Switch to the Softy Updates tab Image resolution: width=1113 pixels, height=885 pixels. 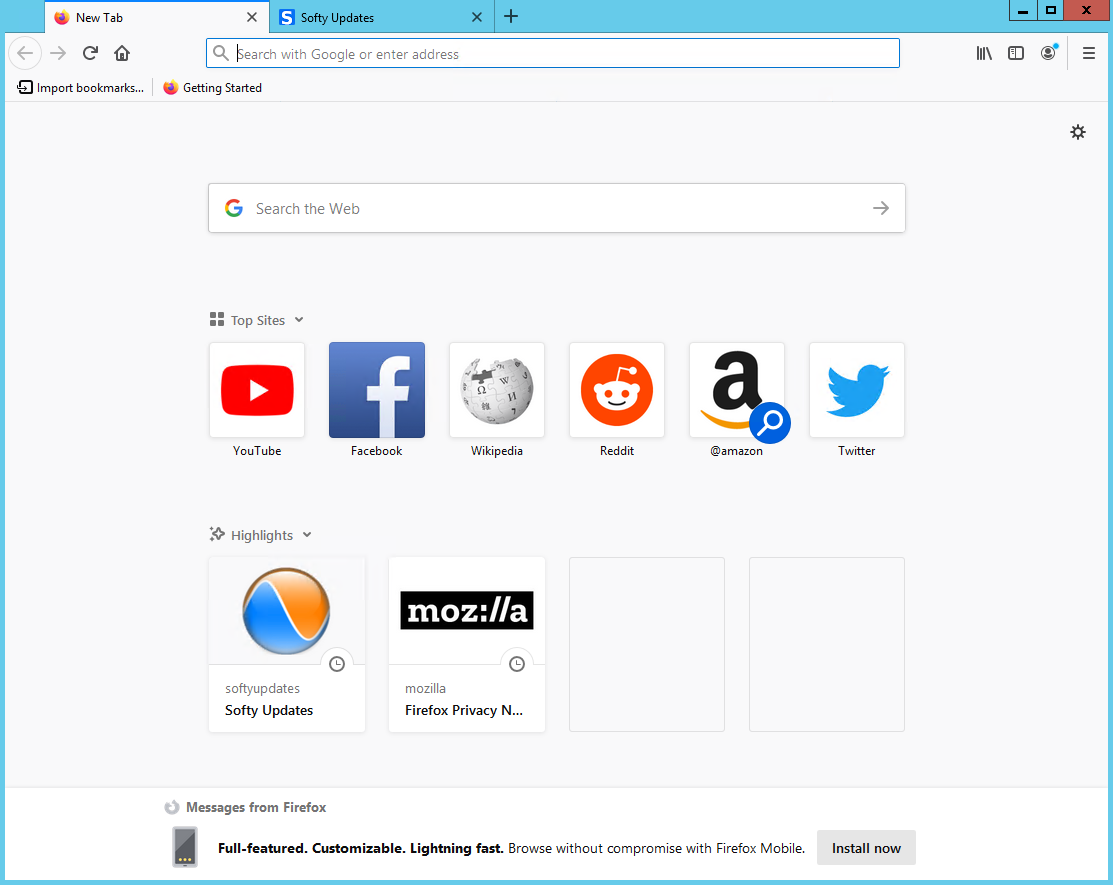(381, 17)
